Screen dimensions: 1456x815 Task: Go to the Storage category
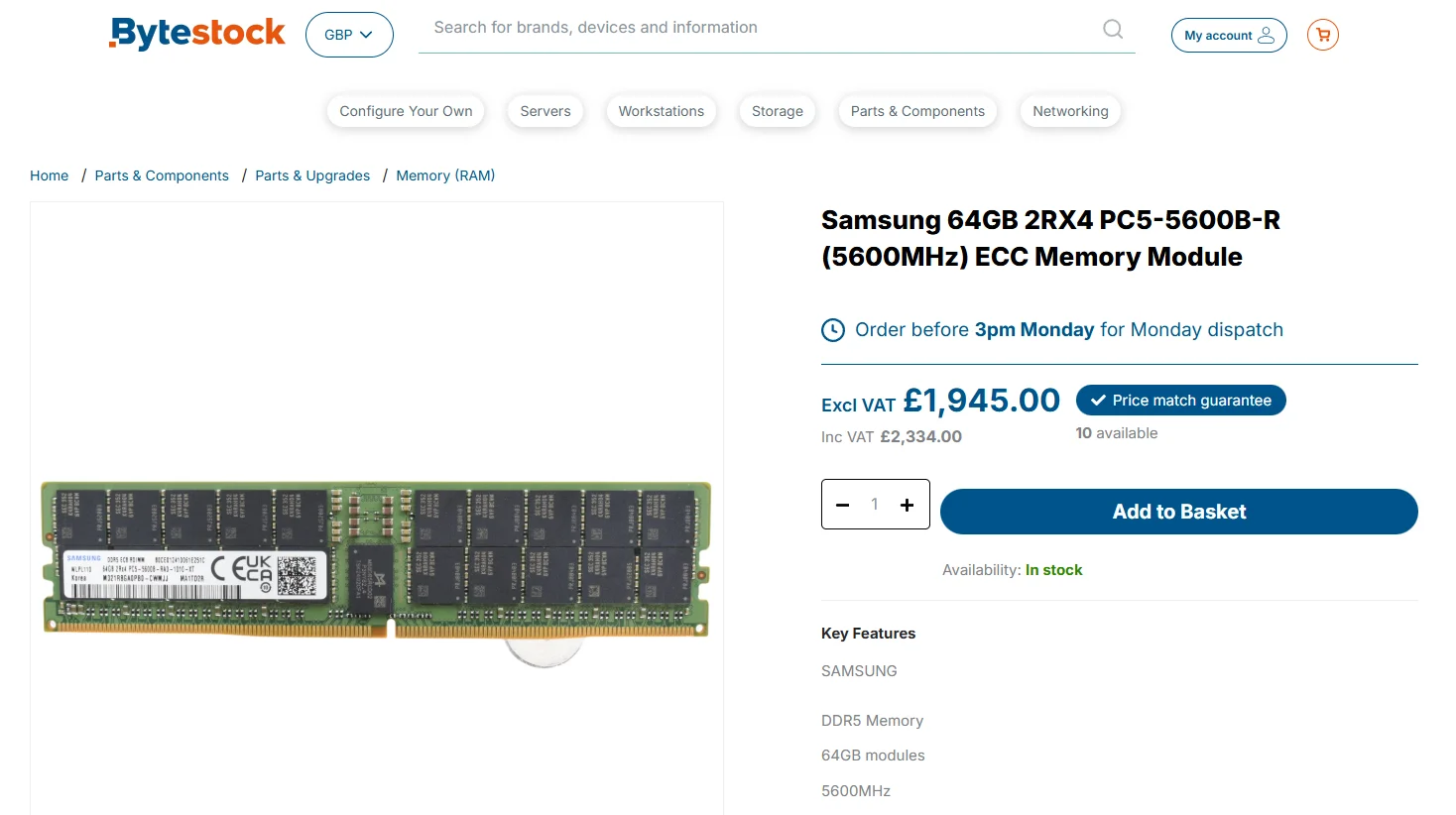click(x=778, y=111)
